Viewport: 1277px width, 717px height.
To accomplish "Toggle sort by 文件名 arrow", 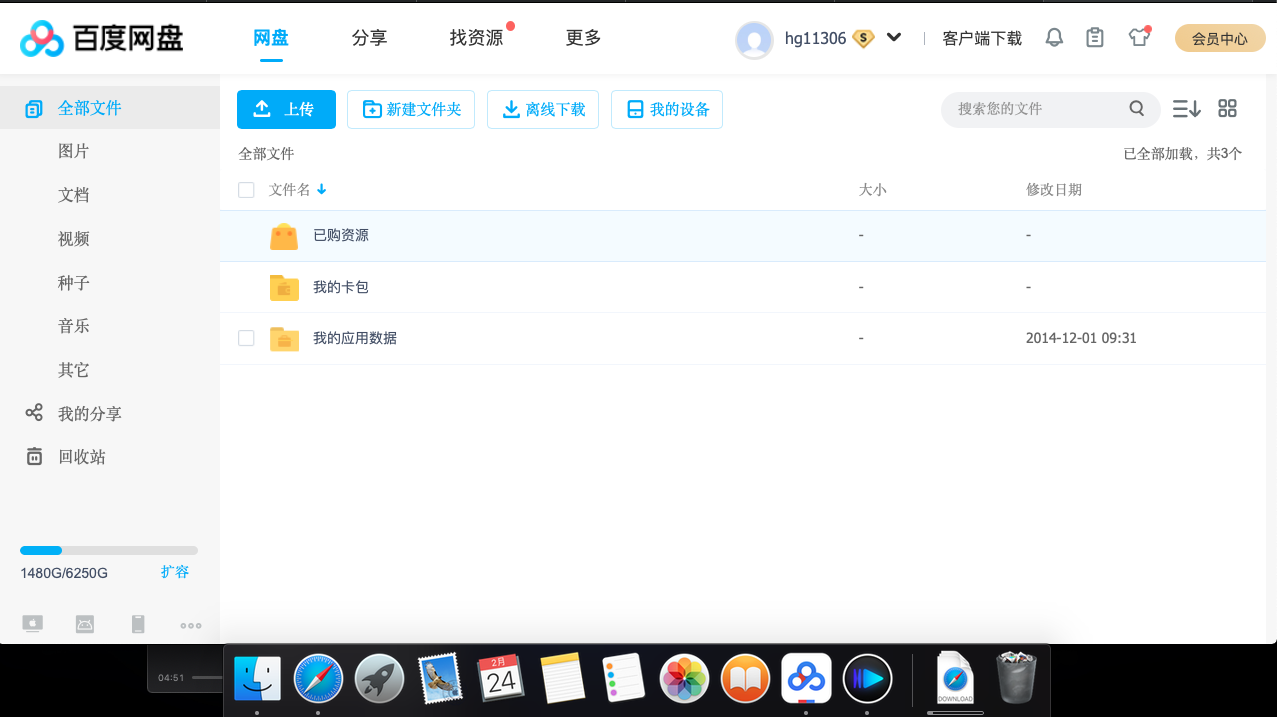I will click(x=322, y=190).
